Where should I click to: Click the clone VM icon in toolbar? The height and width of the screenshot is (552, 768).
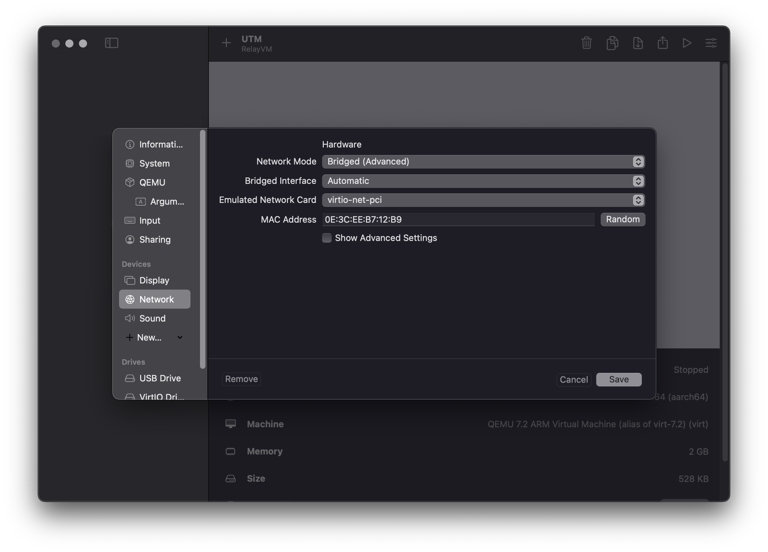(x=612, y=43)
